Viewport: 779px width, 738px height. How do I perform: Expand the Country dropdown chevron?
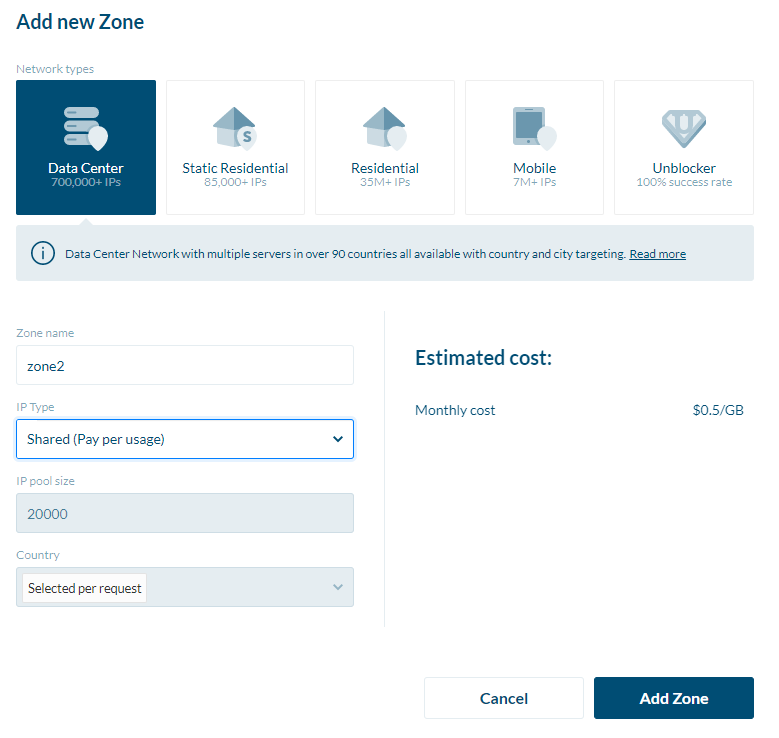tap(337, 587)
